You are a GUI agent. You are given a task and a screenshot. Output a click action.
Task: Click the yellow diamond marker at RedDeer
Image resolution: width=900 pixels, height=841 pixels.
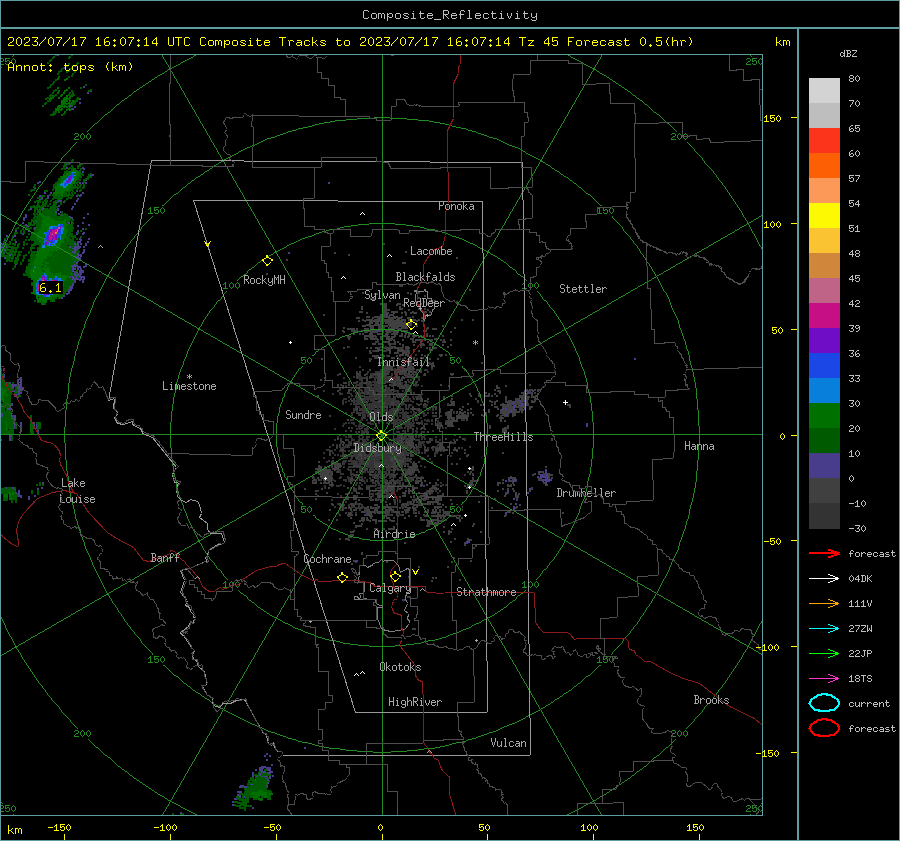[412, 325]
